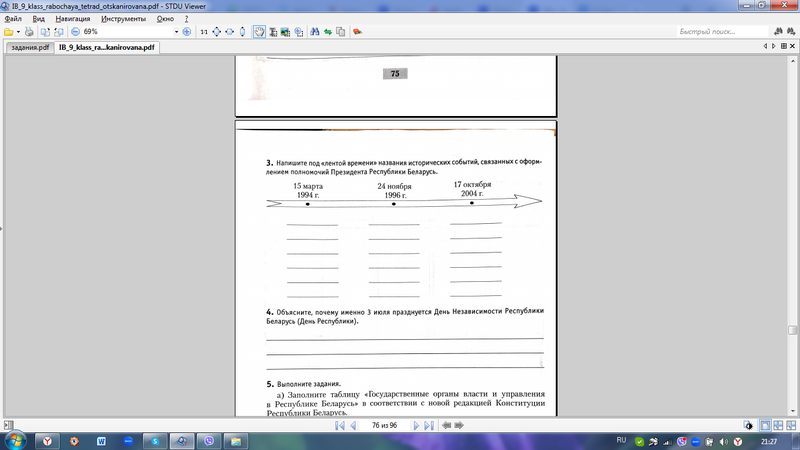Click the vertical scrollbar thumb
This screenshot has height=450, width=800.
tap(792, 331)
